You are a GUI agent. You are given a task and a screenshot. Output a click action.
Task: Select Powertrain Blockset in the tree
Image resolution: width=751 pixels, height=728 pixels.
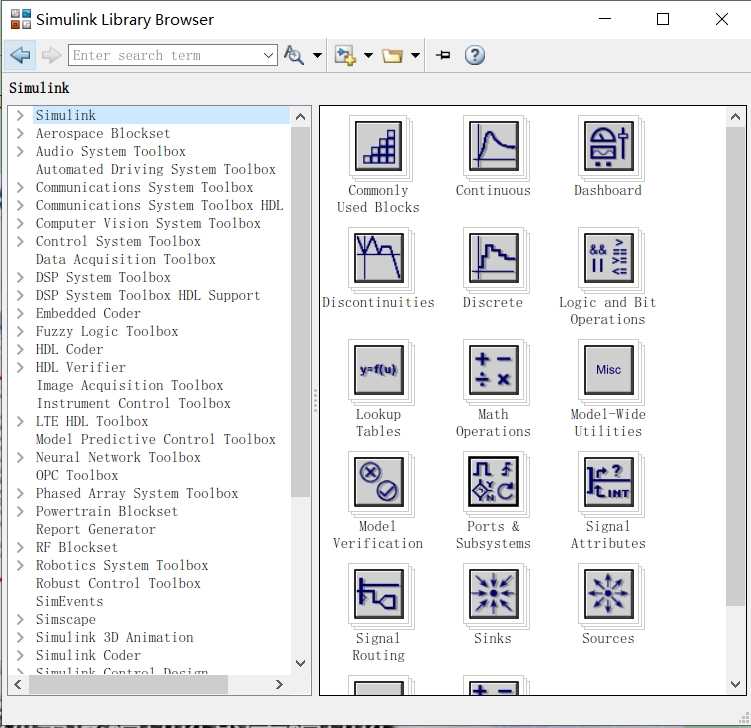pos(107,512)
